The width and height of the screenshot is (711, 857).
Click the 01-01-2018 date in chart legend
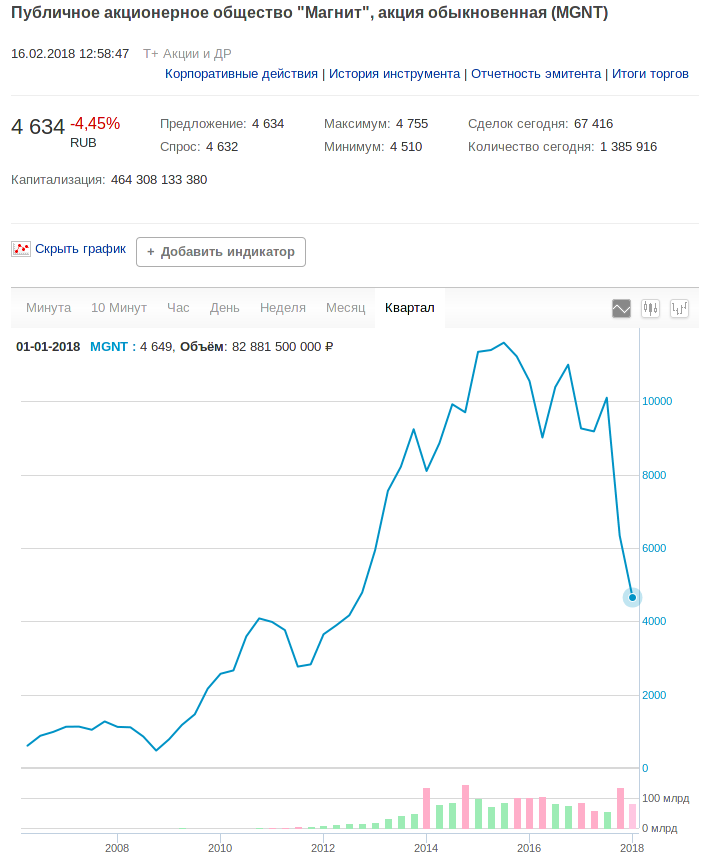pos(48,347)
